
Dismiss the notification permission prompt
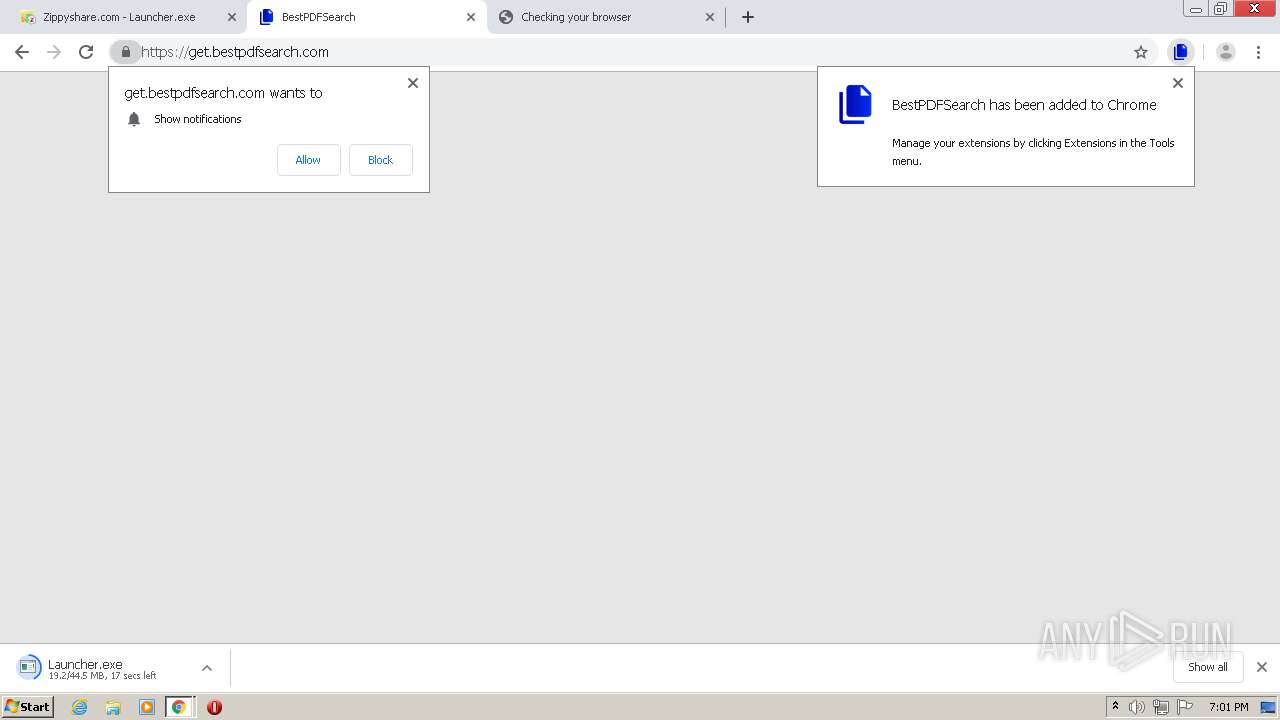coord(413,83)
